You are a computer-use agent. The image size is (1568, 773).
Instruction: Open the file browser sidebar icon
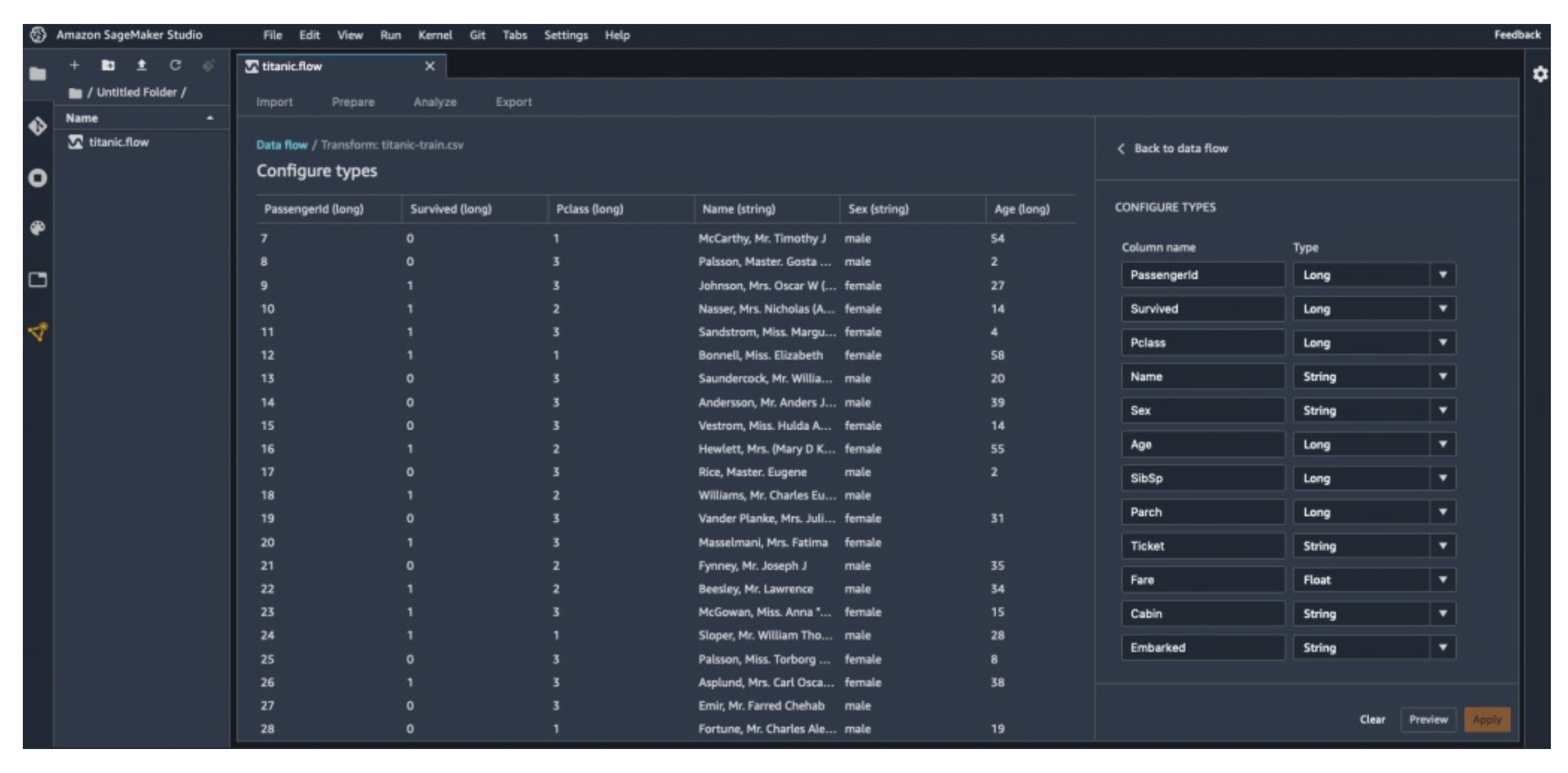pos(38,74)
